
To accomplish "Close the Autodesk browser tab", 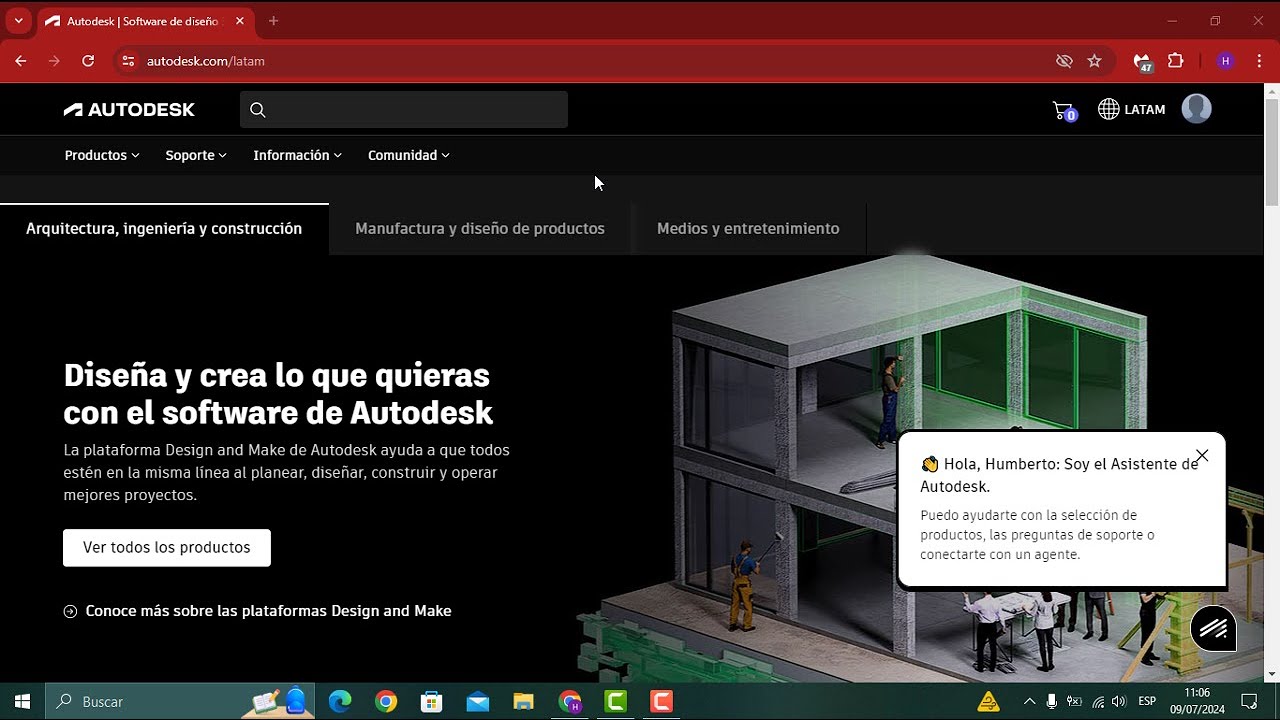I will pyautogui.click(x=238, y=21).
